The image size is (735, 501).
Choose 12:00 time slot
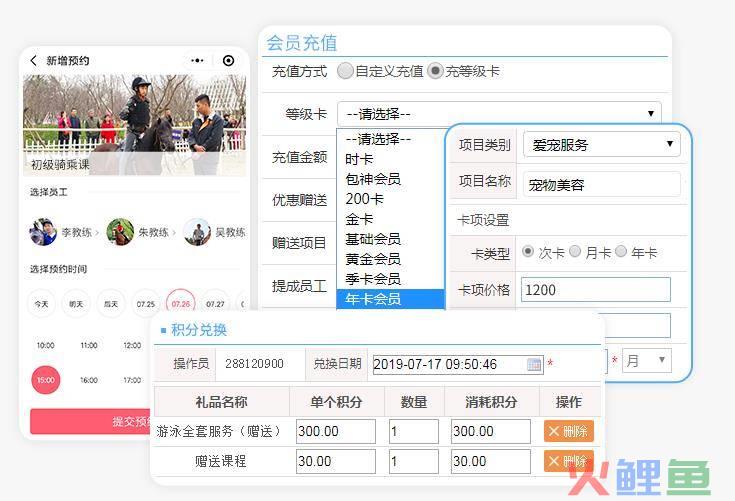click(x=132, y=345)
